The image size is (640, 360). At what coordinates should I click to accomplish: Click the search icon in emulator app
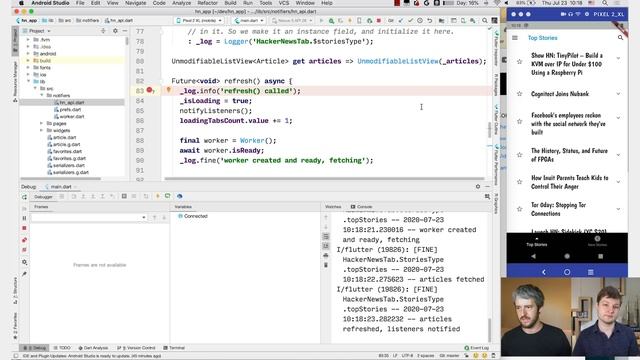click(x=620, y=38)
